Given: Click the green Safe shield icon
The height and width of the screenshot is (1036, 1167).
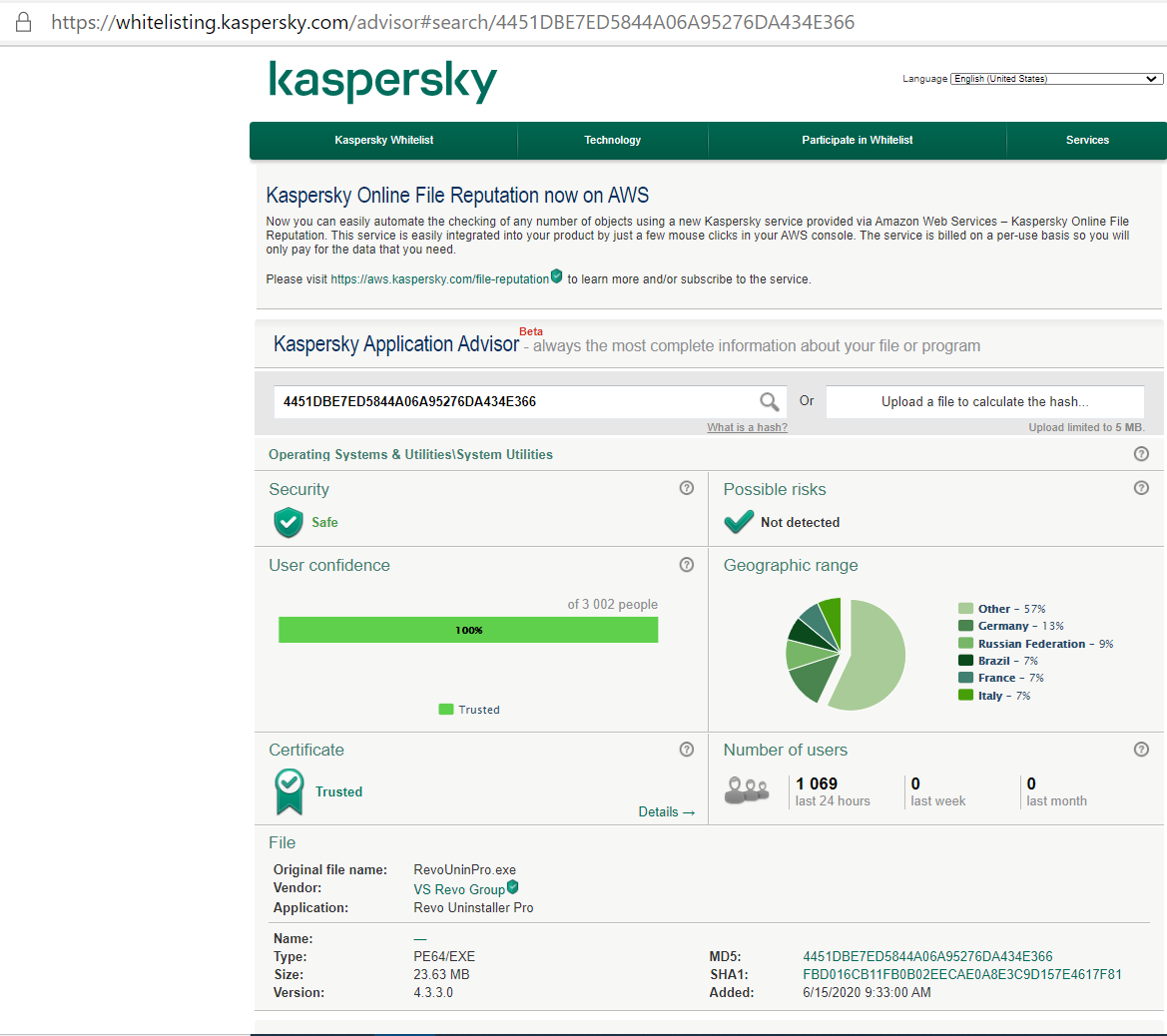Looking at the screenshot, I should [289, 522].
